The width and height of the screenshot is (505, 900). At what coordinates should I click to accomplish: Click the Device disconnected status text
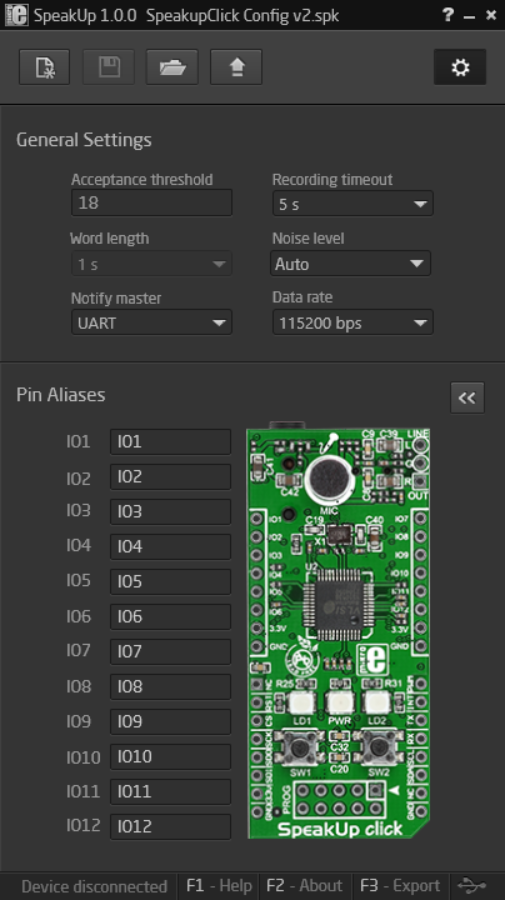(x=94, y=886)
